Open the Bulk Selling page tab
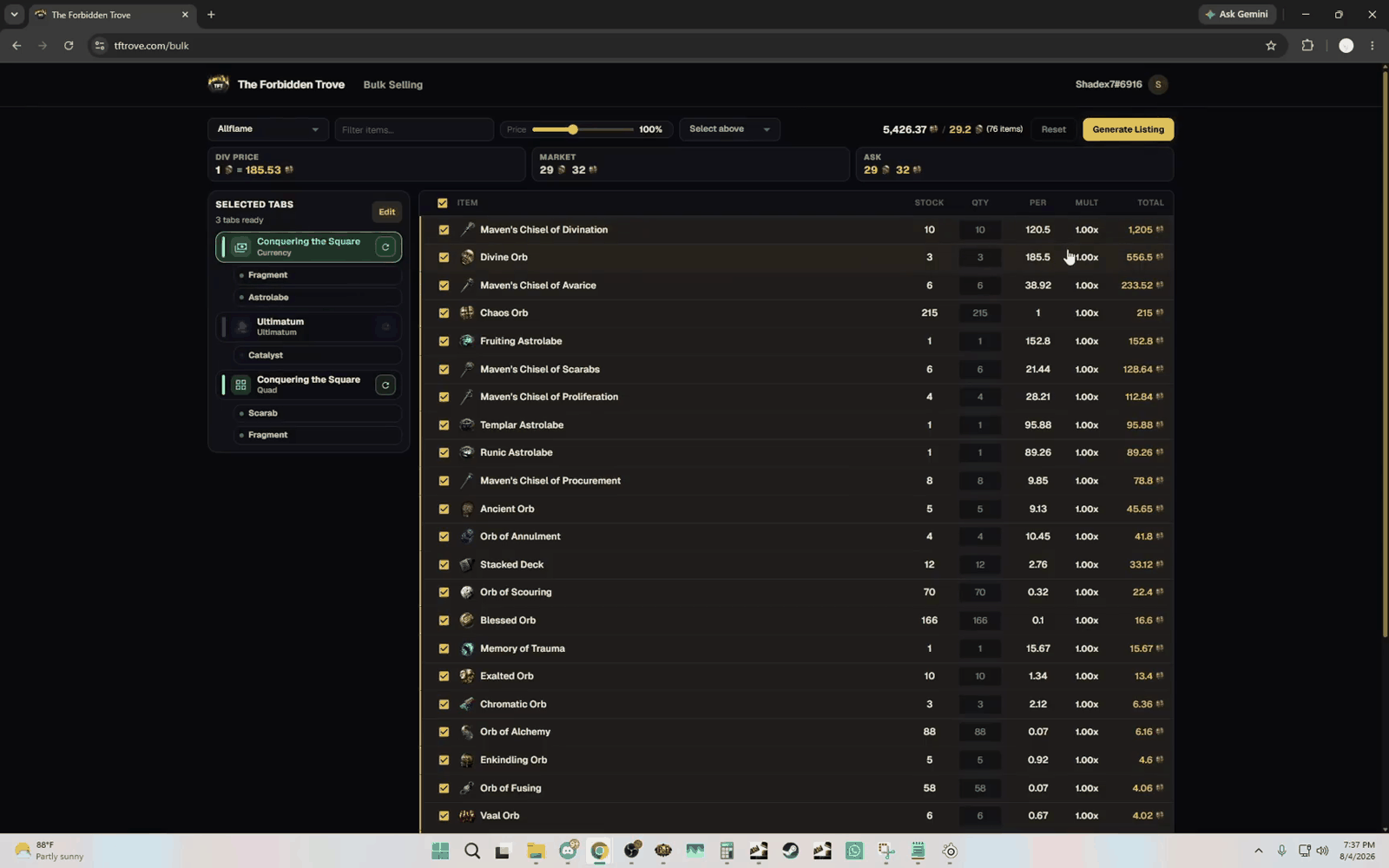Screen dimensions: 1389x868 pyautogui.click(x=393, y=85)
